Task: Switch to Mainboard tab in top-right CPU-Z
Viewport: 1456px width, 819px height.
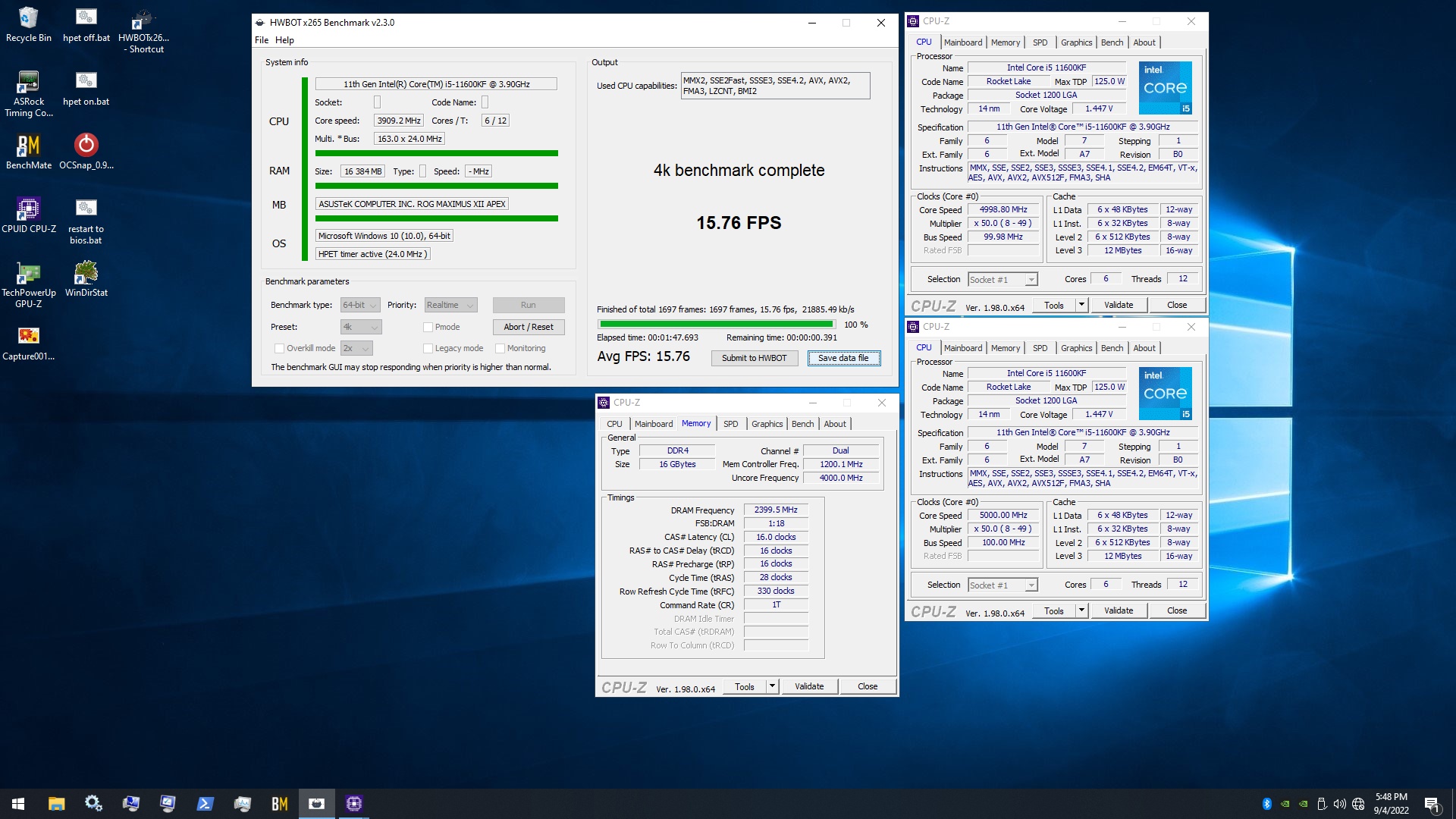Action: [963, 42]
